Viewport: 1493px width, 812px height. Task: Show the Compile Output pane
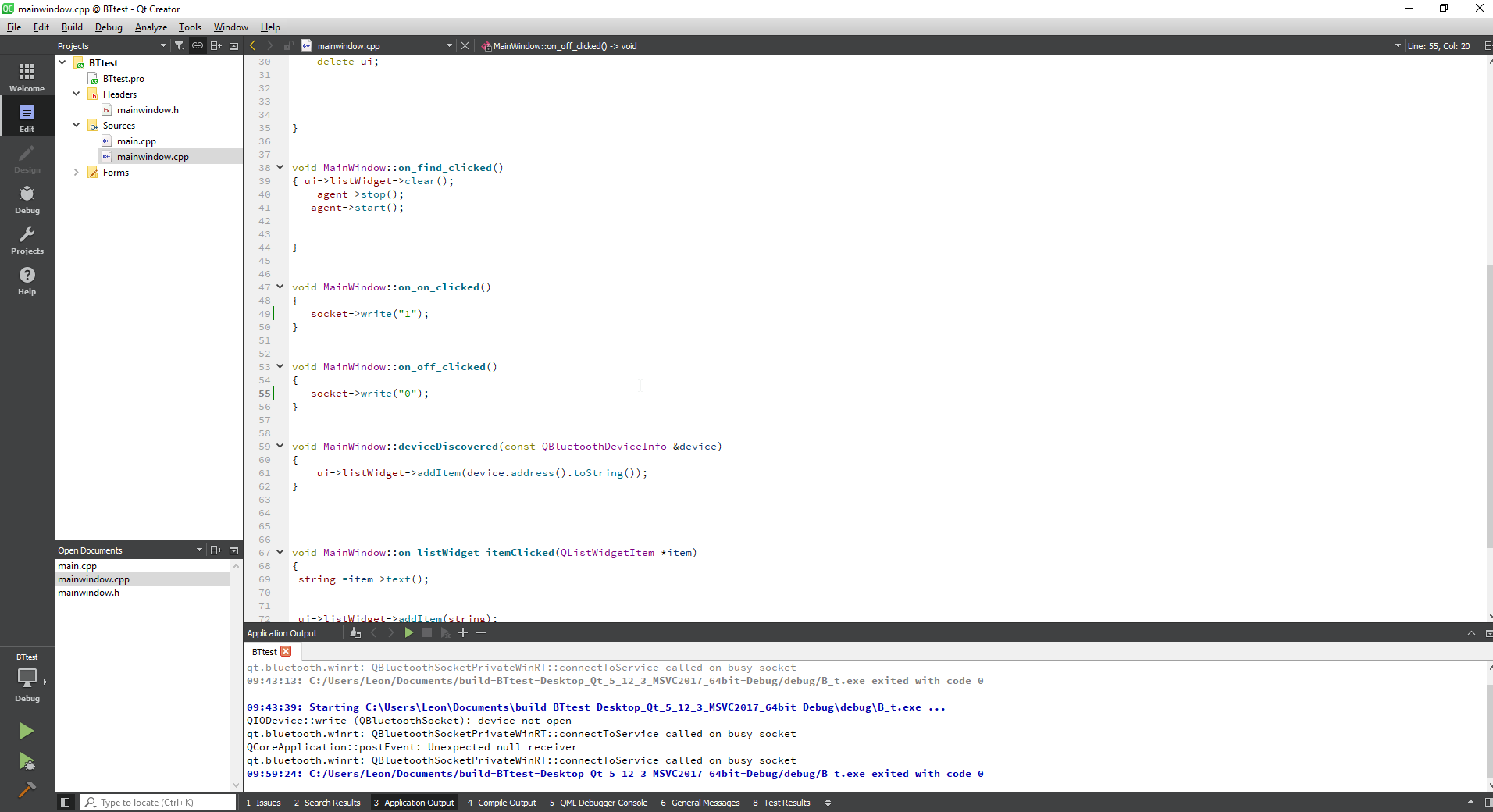tap(502, 802)
